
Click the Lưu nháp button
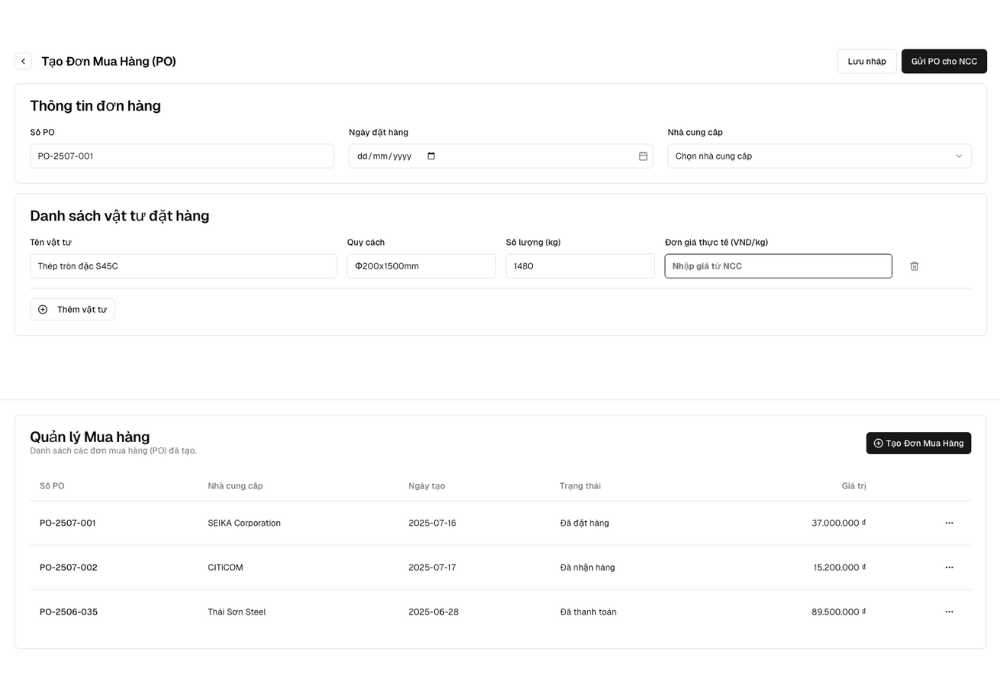coord(867,61)
